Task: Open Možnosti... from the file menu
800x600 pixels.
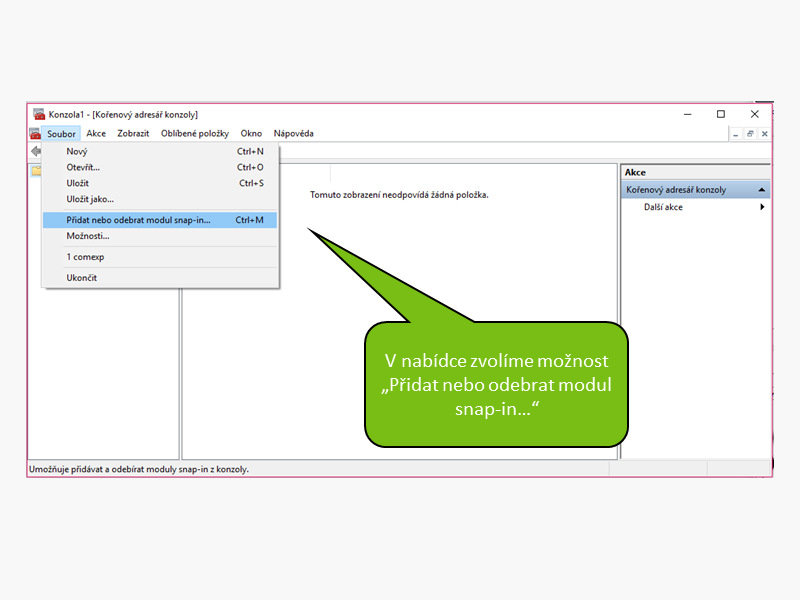Action: click(88, 236)
